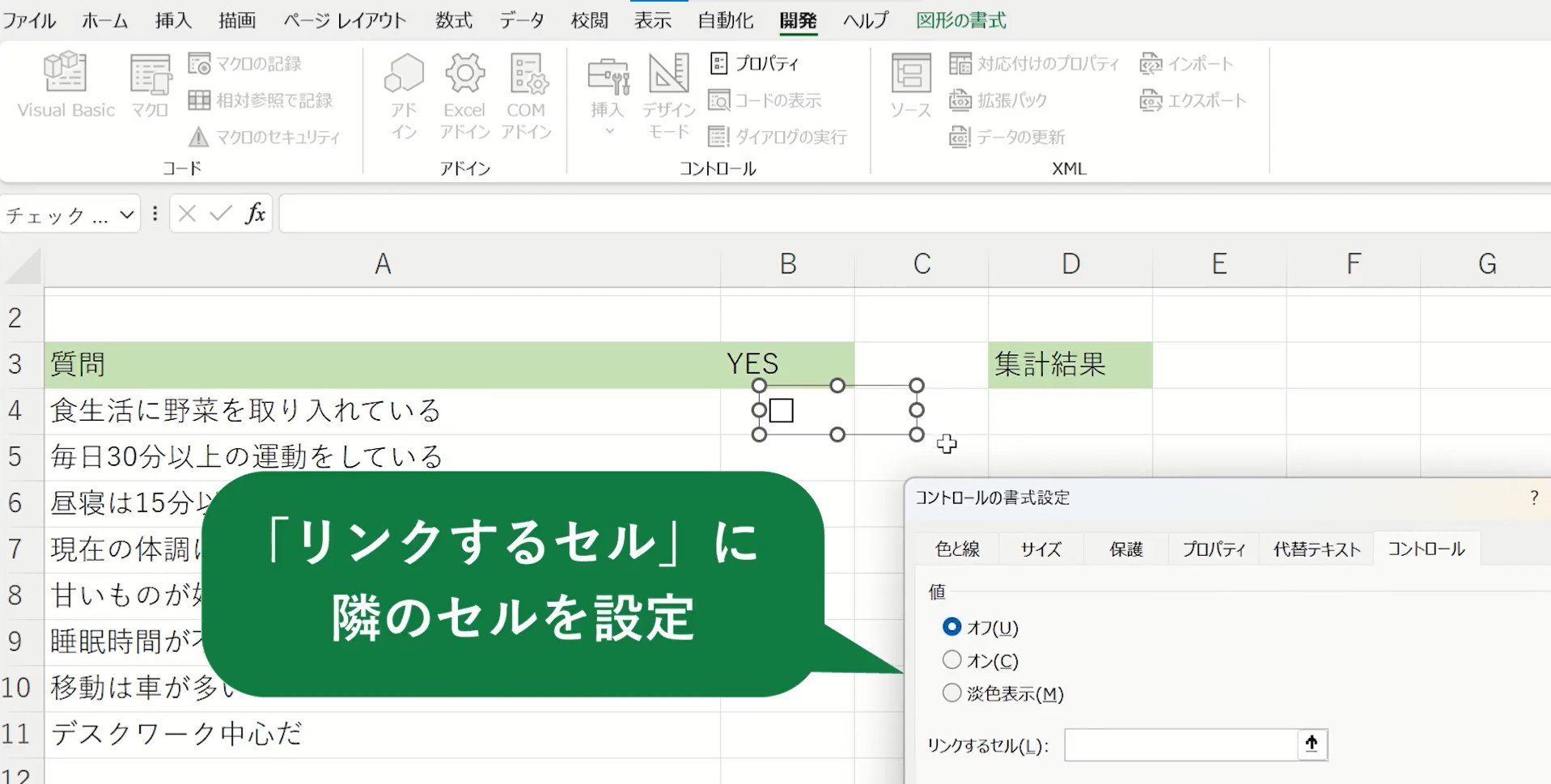1551x784 pixels.
Task: Switch to the 数式 ribbon tab
Action: click(454, 20)
